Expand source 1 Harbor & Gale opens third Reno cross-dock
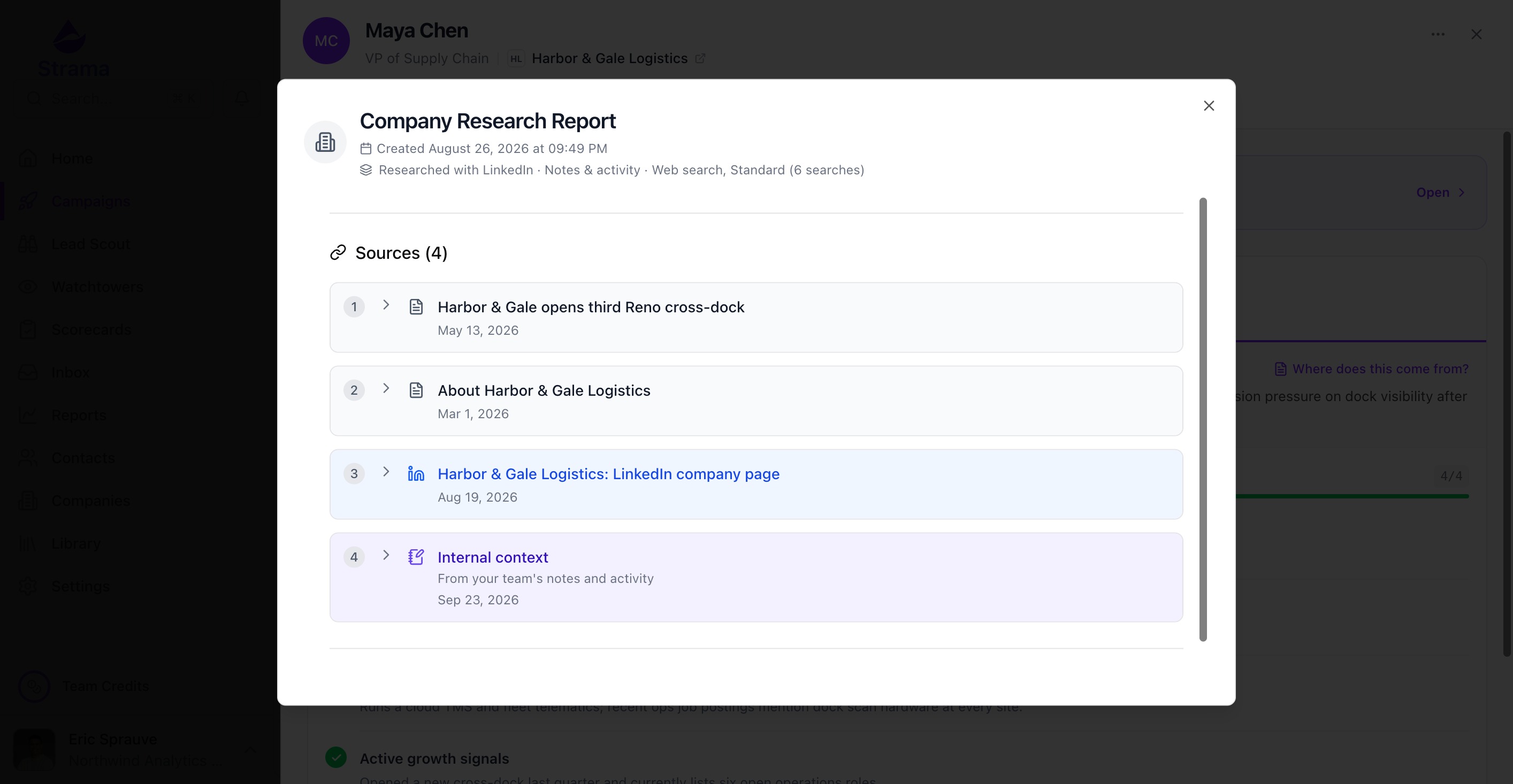 [x=386, y=305]
